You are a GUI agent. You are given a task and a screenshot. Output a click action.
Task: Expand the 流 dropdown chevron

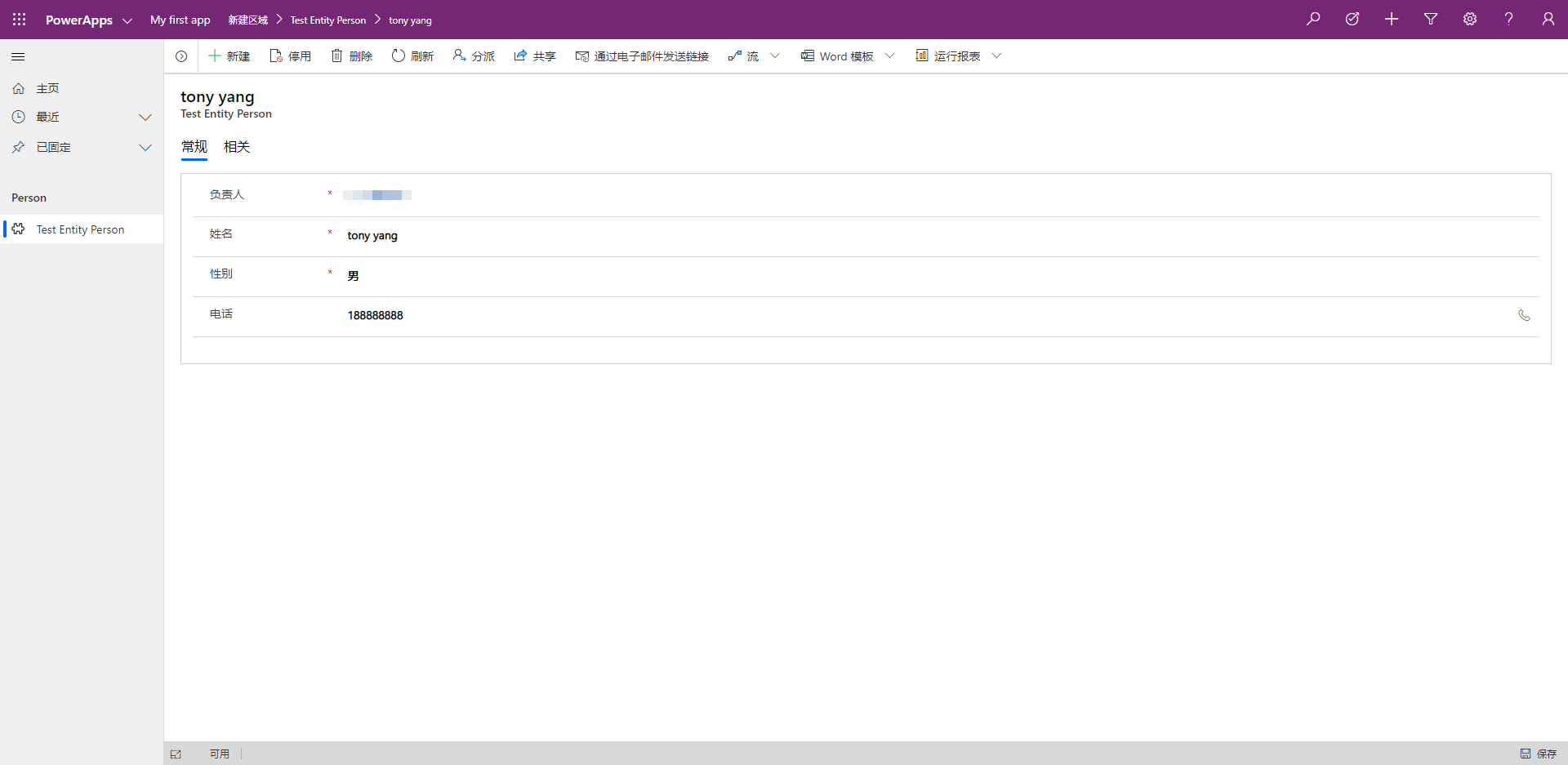tap(775, 56)
